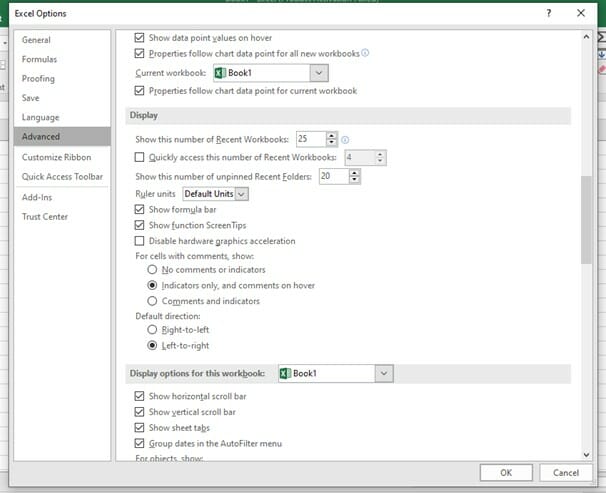Screen dimensions: 606x493
Task: Open the Ruler units Default Units dropdown
Action: (x=241, y=194)
